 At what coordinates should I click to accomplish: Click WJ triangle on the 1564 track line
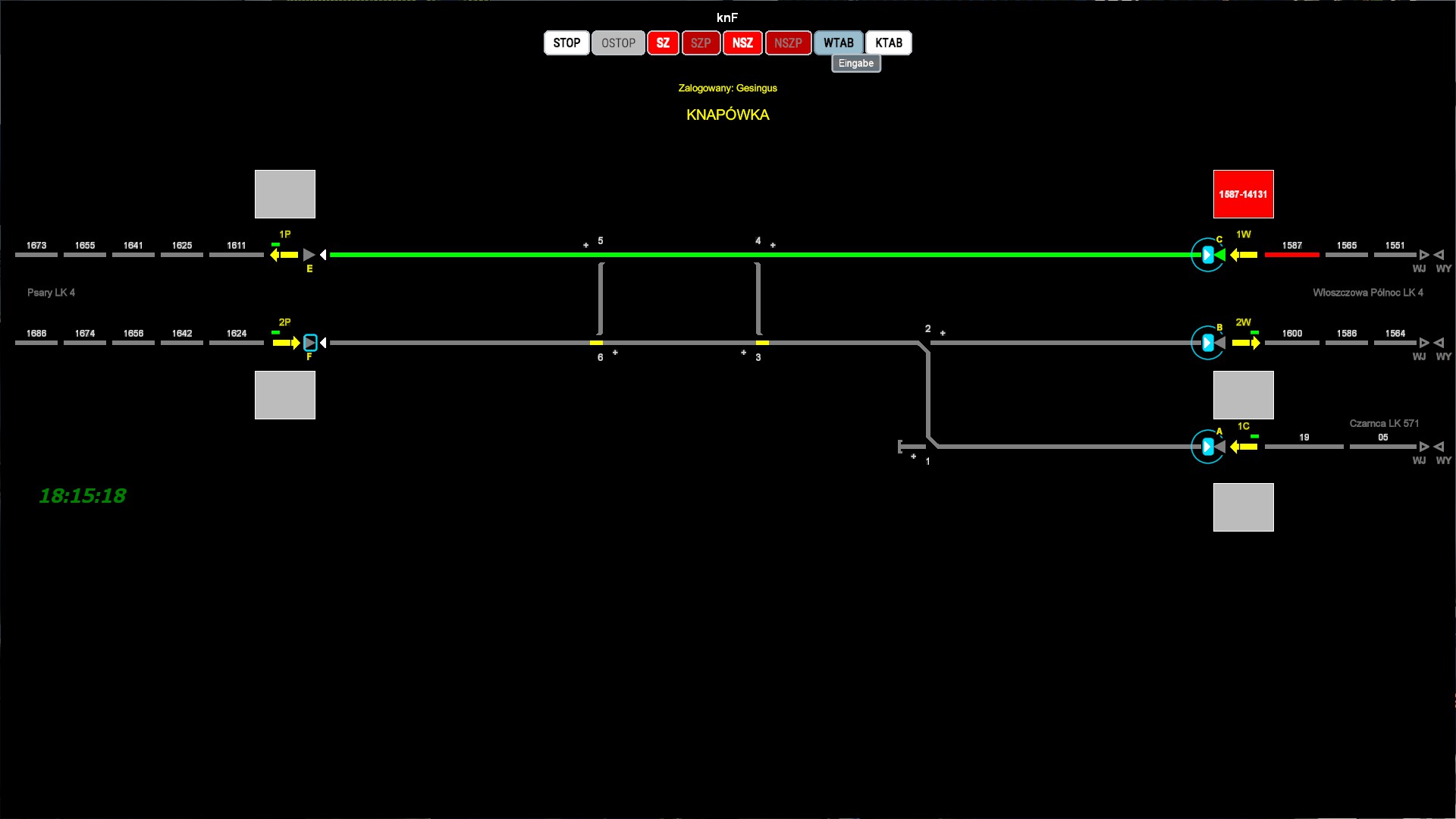pos(1424,343)
